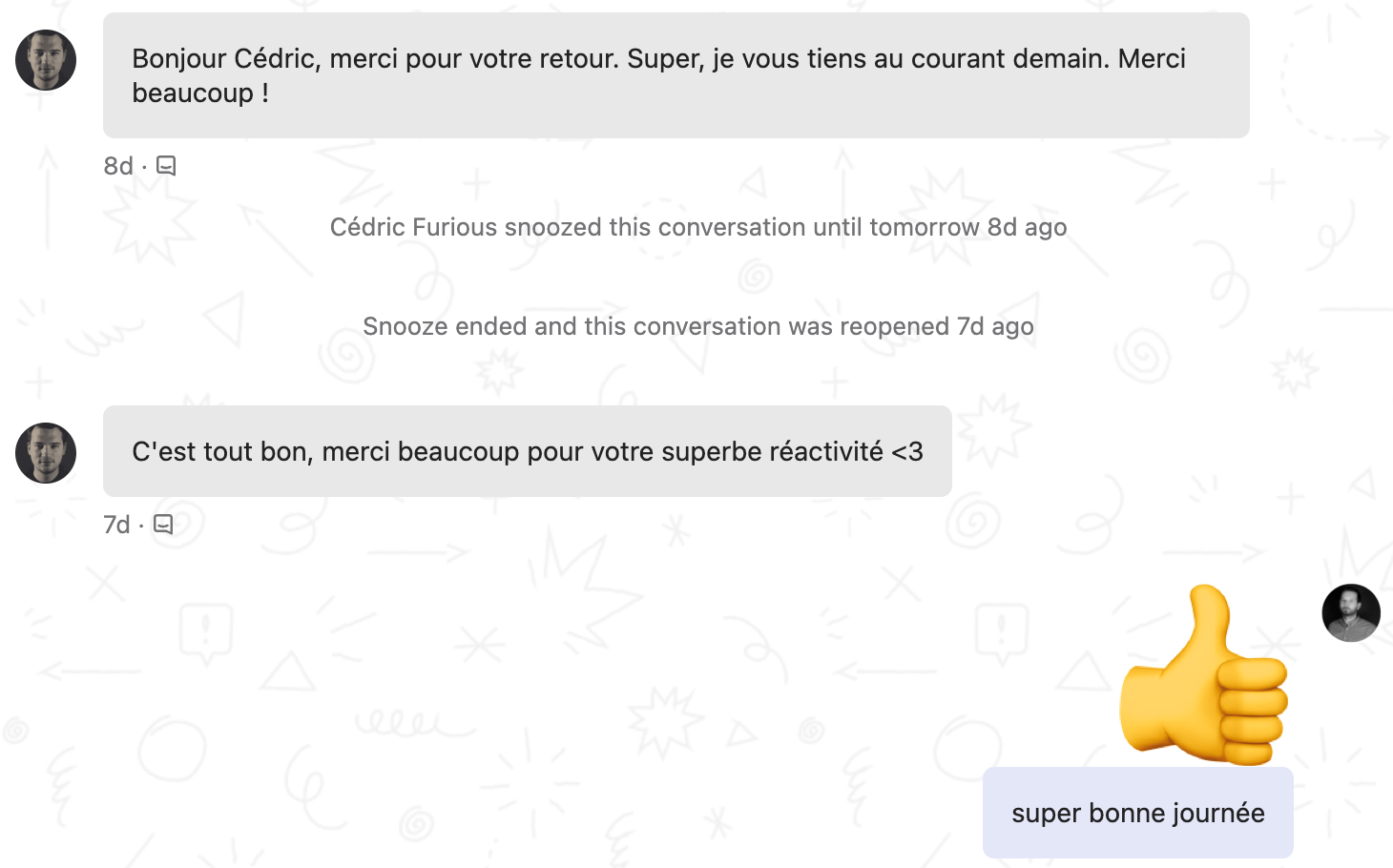
Task: Click the "<3" at the end of the message
Action: (x=907, y=451)
